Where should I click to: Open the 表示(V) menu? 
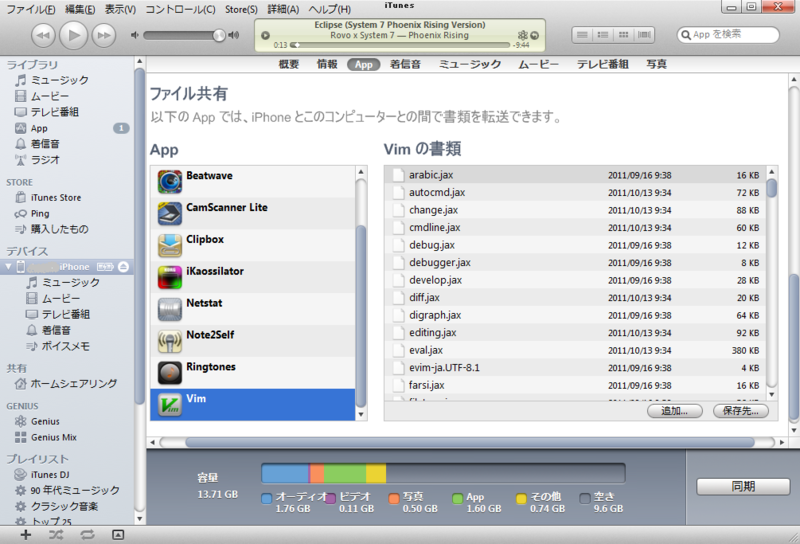click(120, 9)
